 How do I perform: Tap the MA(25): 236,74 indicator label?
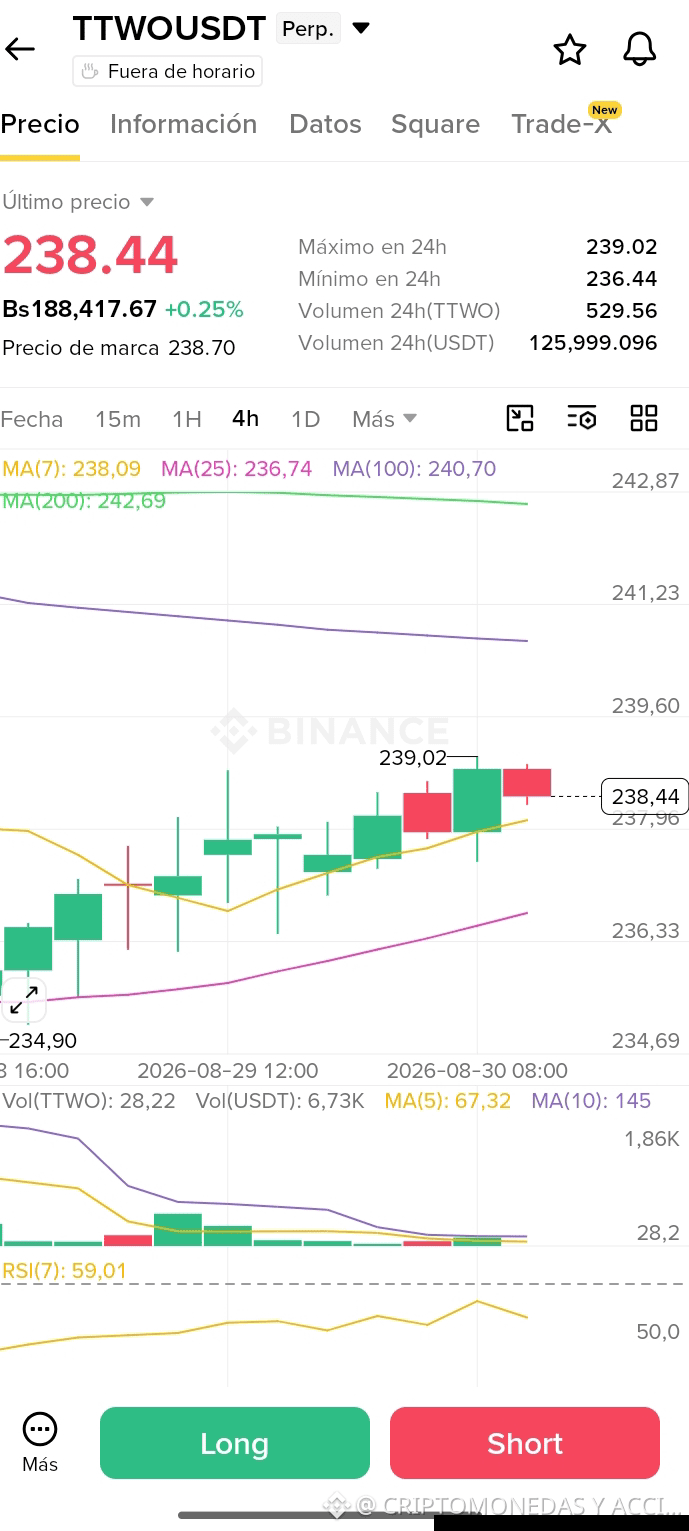(x=237, y=469)
